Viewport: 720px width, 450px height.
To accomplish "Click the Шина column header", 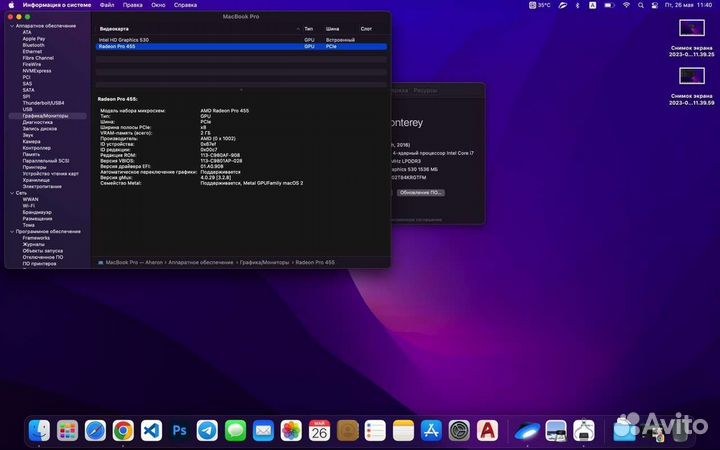I will click(x=332, y=29).
